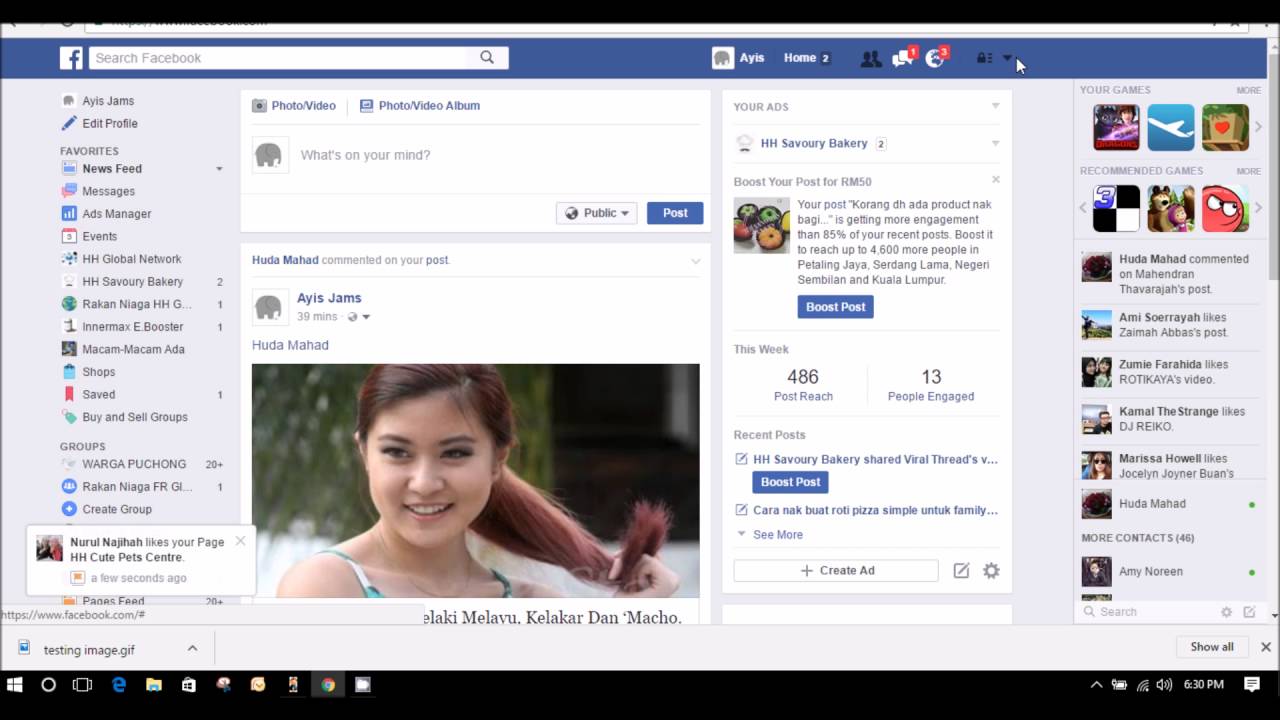Viewport: 1280px width, 720px height.
Task: Open the testing image.gif download menu arrow
Action: click(192, 649)
